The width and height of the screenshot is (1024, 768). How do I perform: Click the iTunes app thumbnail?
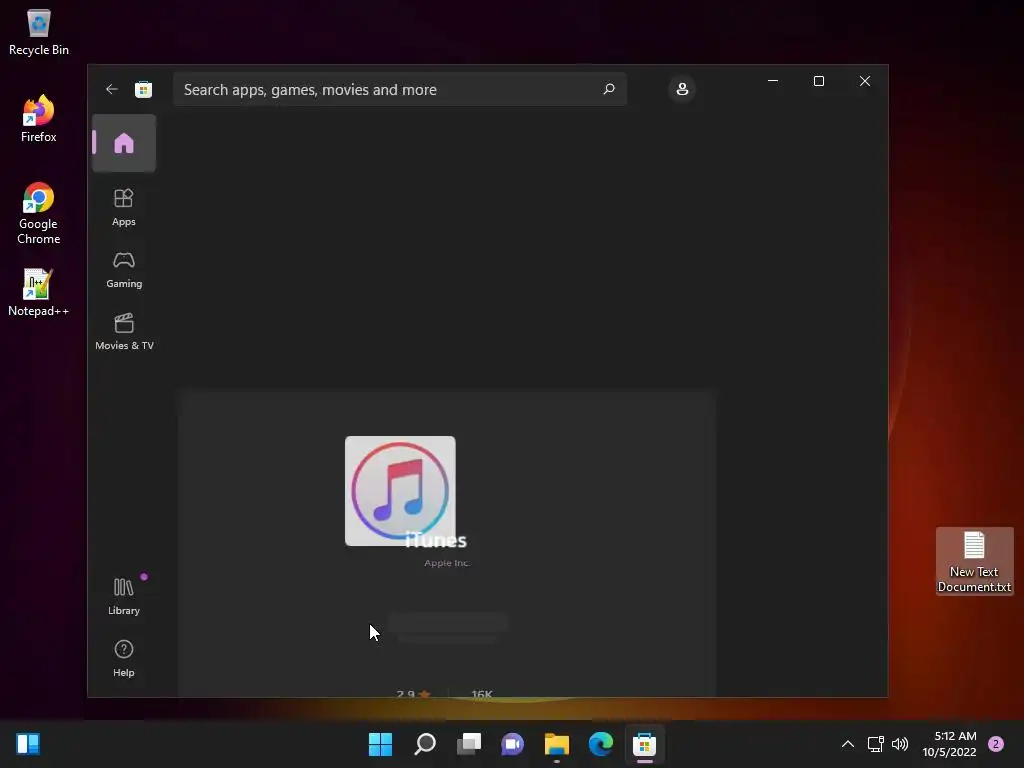coord(400,490)
